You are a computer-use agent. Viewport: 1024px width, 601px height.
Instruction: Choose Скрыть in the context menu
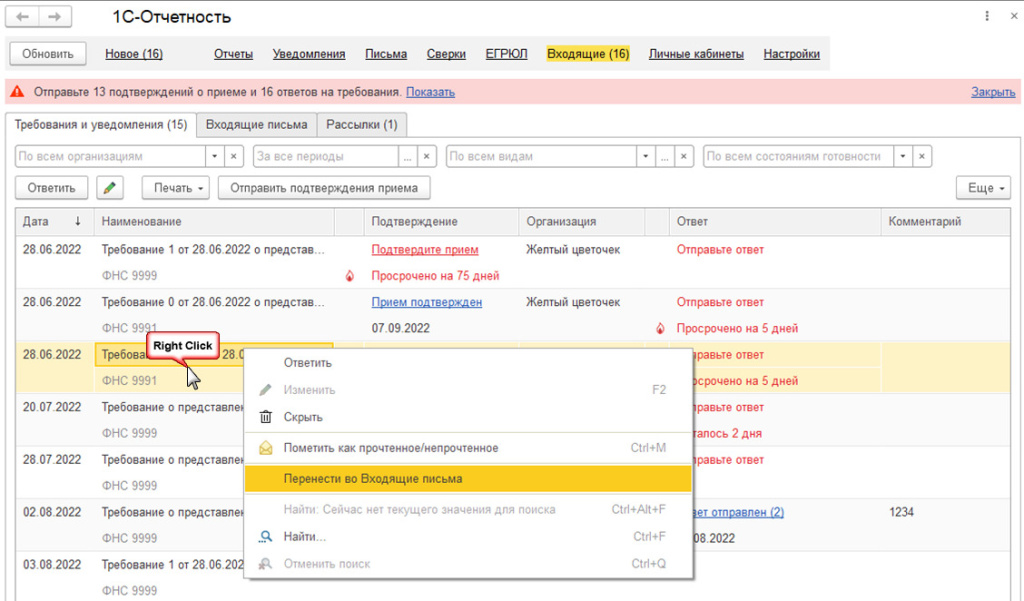point(467,417)
